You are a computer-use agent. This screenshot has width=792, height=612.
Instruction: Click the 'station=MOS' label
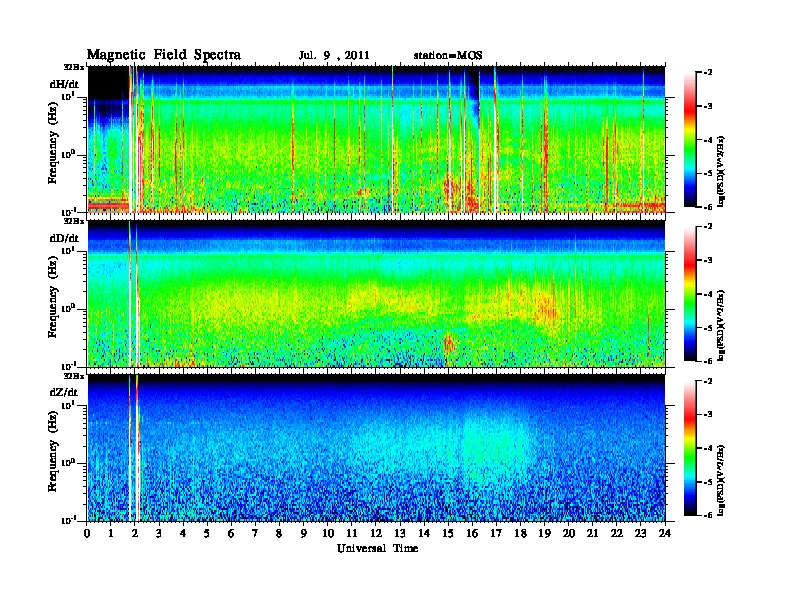pos(448,56)
